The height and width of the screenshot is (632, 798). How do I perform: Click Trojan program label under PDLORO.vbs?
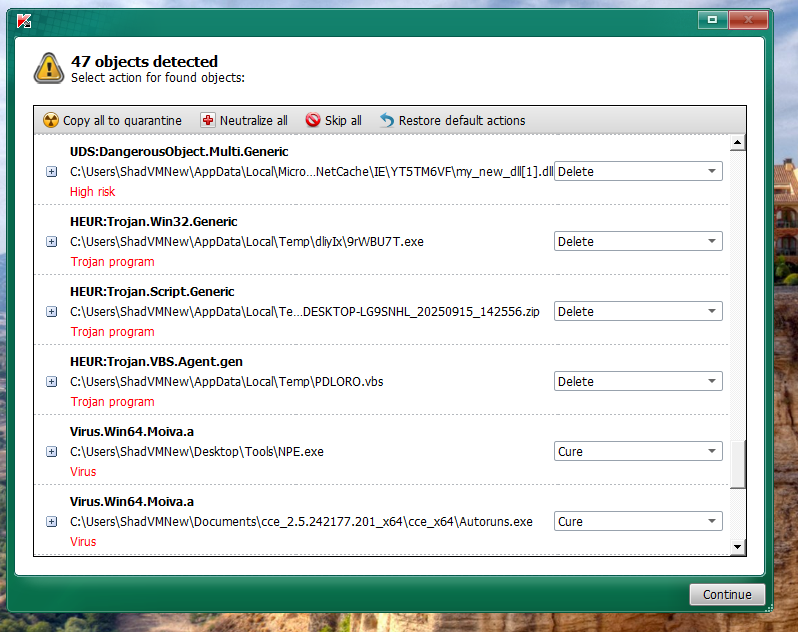pos(112,401)
